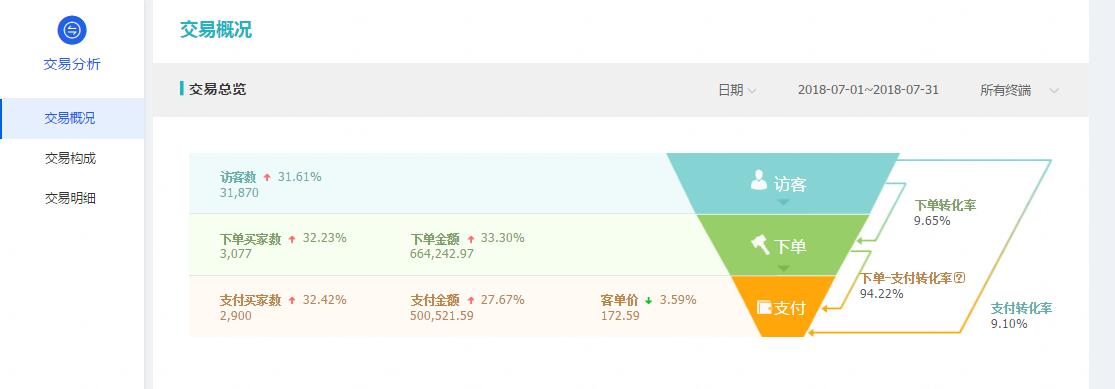This screenshot has height=389, width=1115.
Task: Open the 所有终端 terminal dropdown
Action: [x=1020, y=90]
